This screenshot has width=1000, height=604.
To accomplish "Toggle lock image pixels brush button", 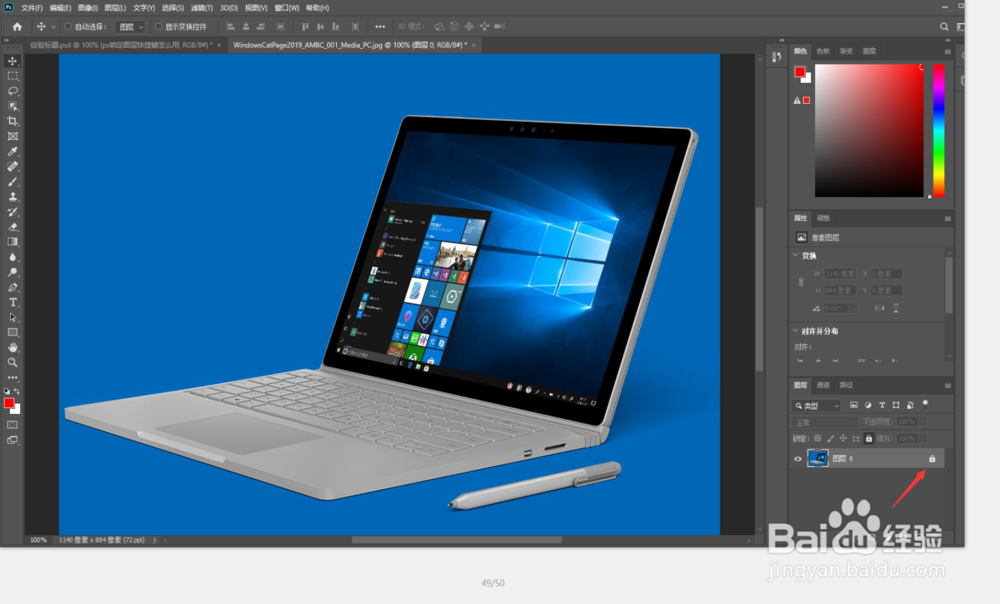I will (x=830, y=438).
